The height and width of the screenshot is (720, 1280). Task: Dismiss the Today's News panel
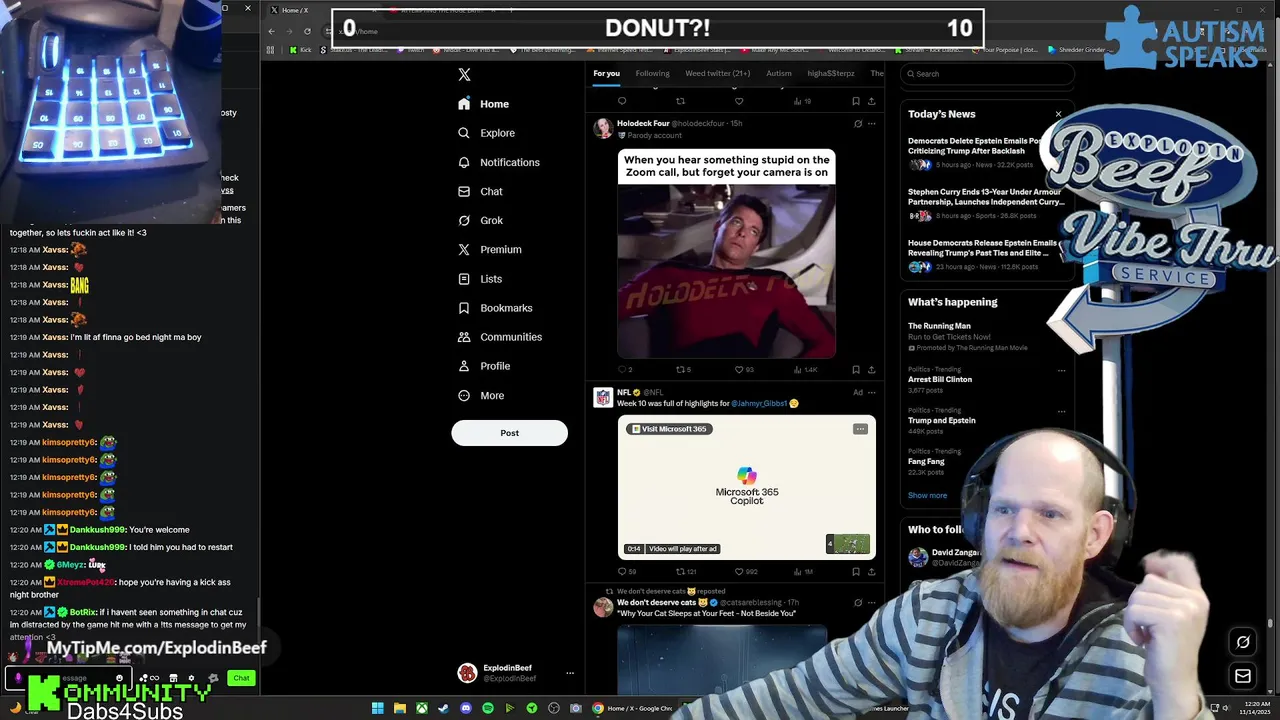pos(1058,114)
